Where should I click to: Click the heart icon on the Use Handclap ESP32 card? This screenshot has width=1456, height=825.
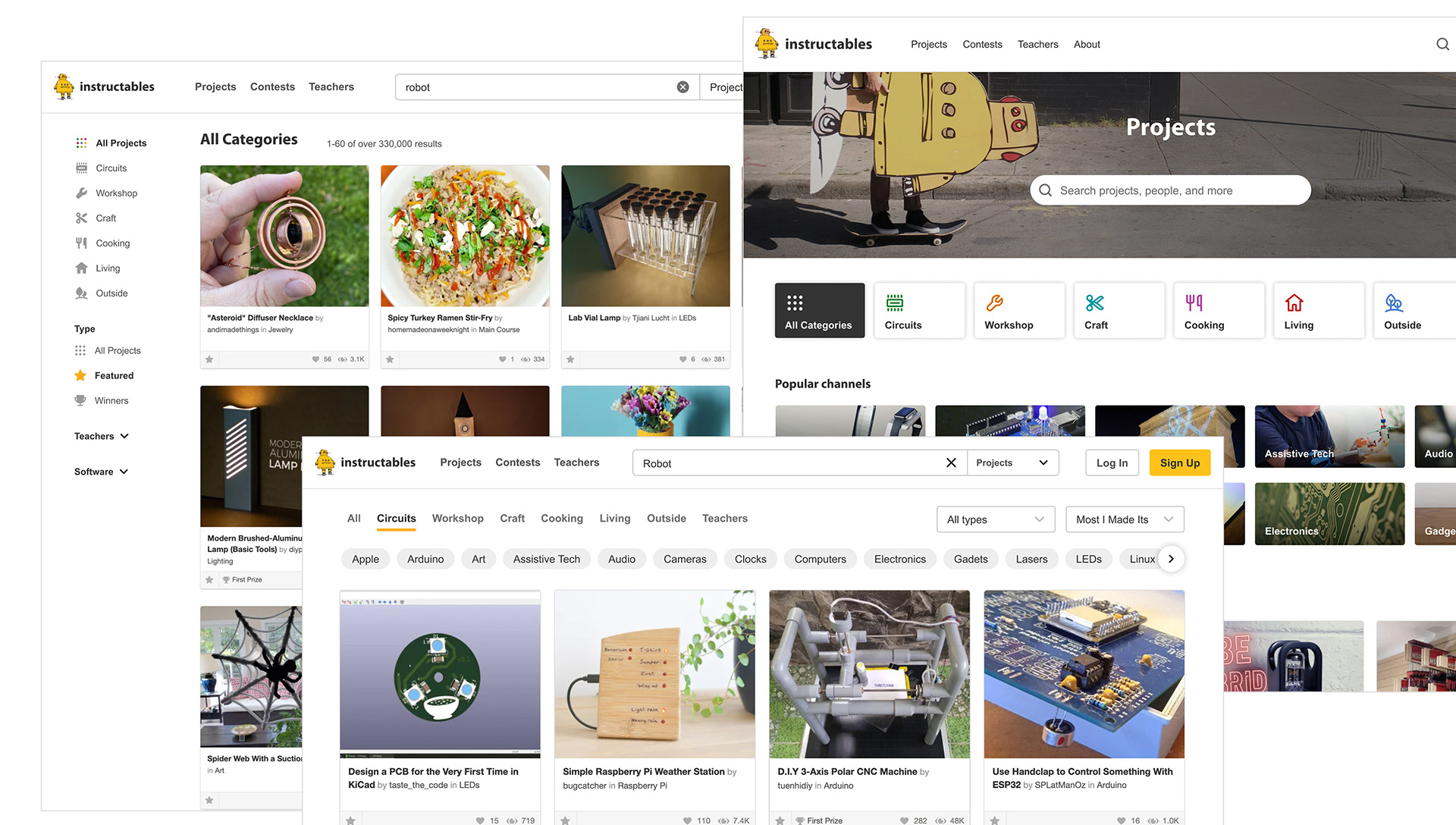click(x=1121, y=820)
